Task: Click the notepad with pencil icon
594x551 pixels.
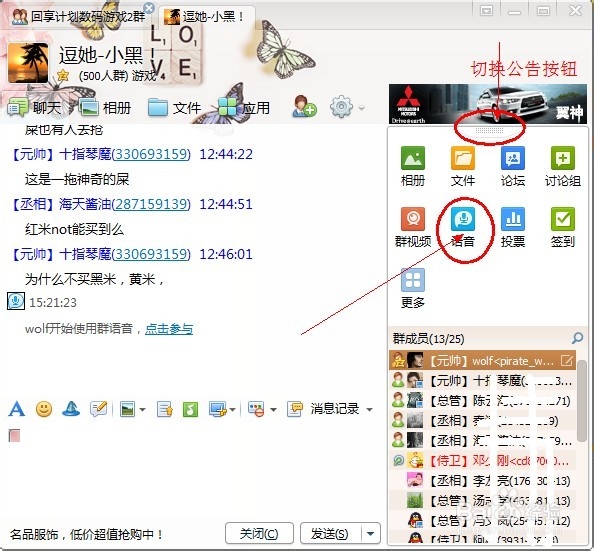Action: [99, 409]
